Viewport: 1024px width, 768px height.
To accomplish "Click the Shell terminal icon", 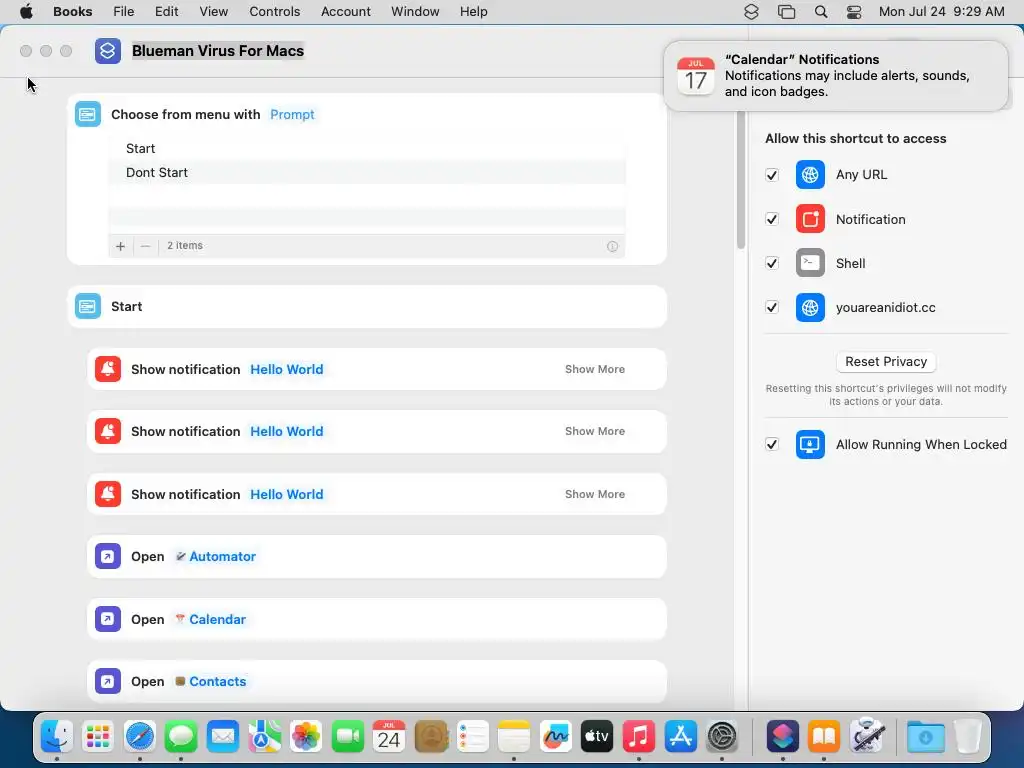I will pyautogui.click(x=810, y=263).
